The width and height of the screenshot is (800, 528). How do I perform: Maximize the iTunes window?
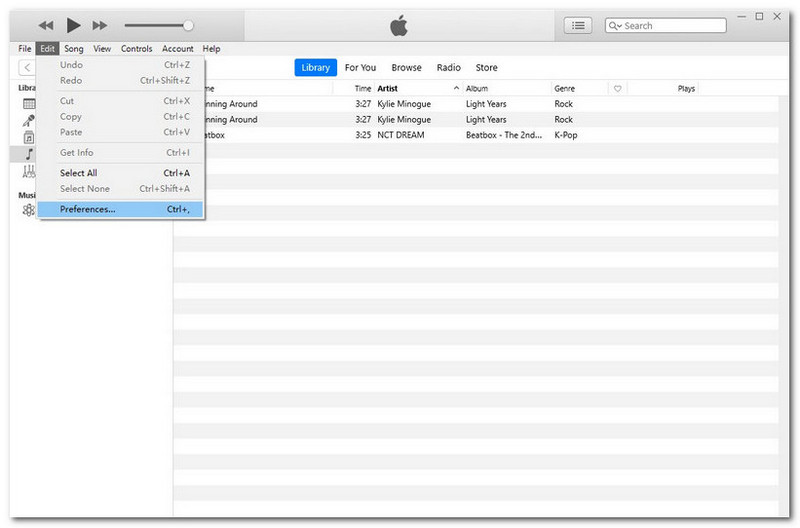click(759, 16)
